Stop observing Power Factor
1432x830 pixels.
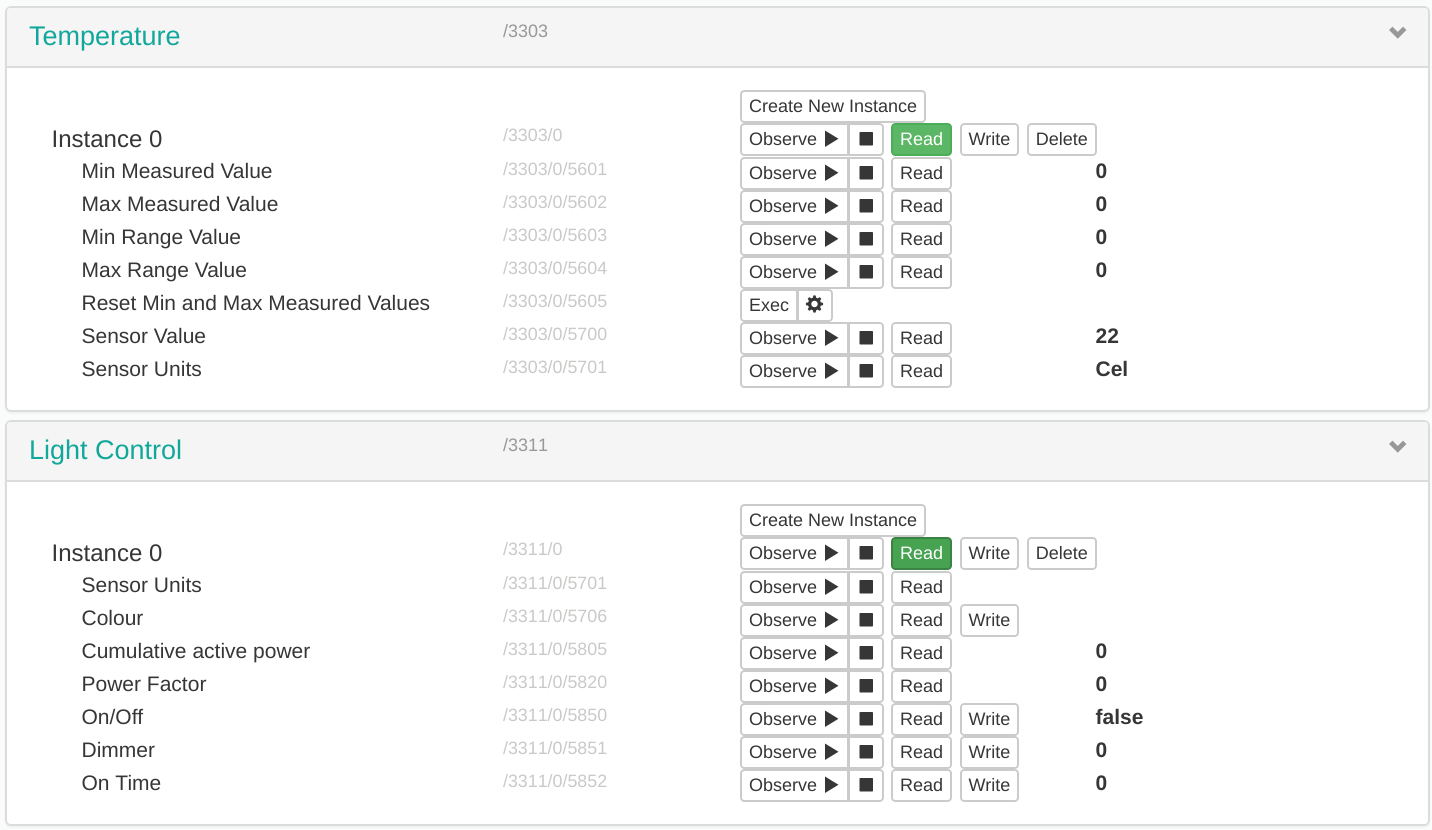[x=866, y=686]
